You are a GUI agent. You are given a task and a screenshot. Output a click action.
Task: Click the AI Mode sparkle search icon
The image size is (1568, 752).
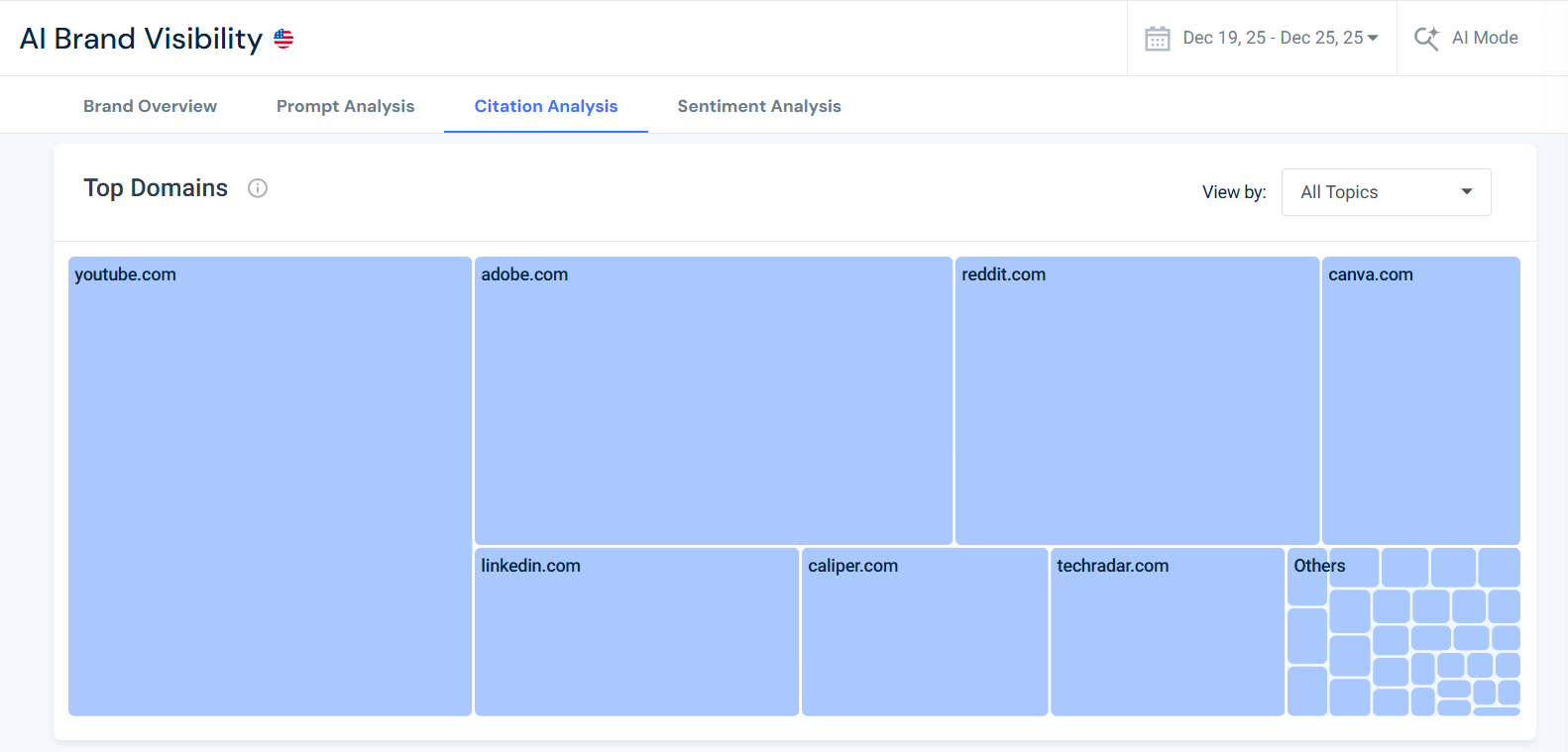(1426, 38)
